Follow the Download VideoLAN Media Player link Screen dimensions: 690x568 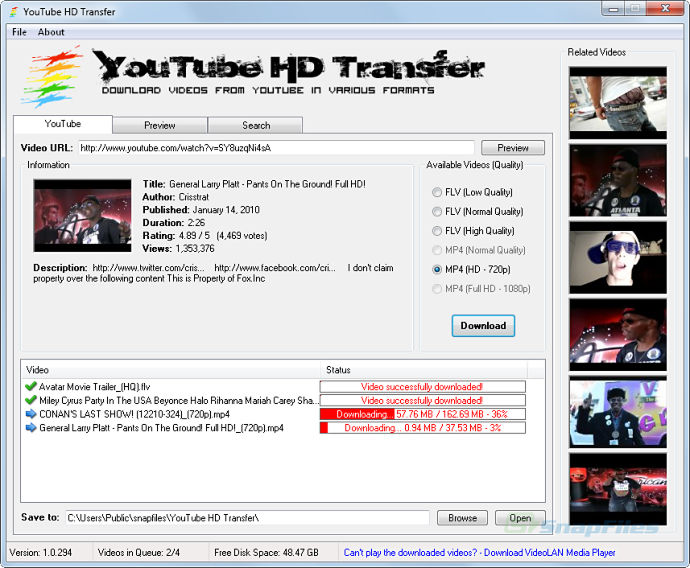point(549,553)
